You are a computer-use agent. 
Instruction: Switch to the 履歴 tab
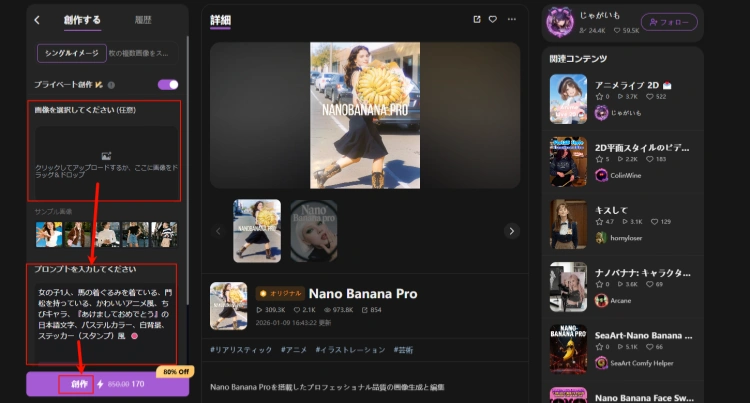coord(143,20)
